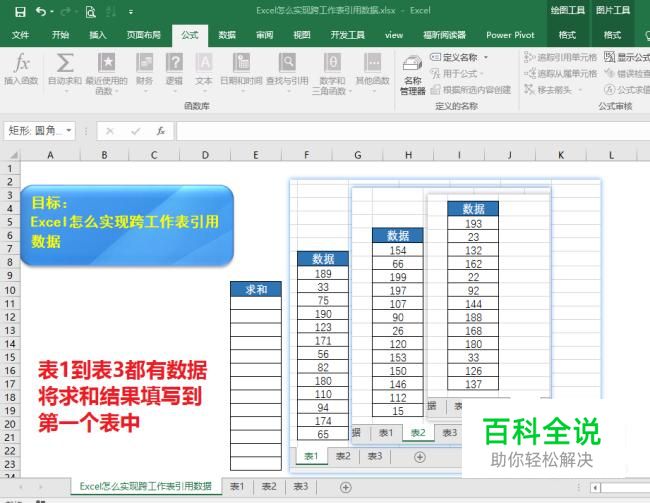Expand the Name Box dropdown arrow
This screenshot has width=650, height=503.
[69, 131]
